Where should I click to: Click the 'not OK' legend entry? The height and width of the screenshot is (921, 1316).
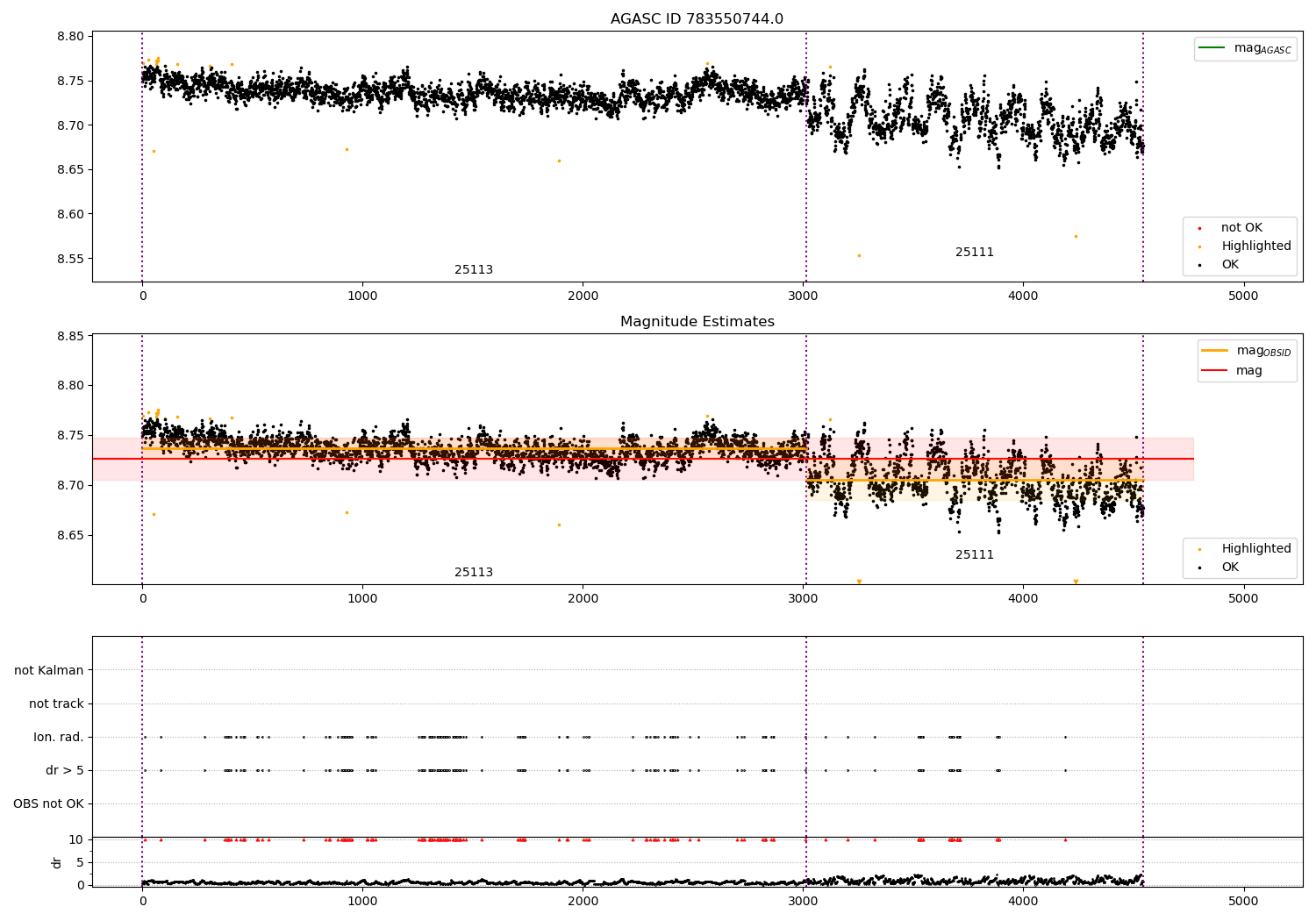(x=1241, y=228)
